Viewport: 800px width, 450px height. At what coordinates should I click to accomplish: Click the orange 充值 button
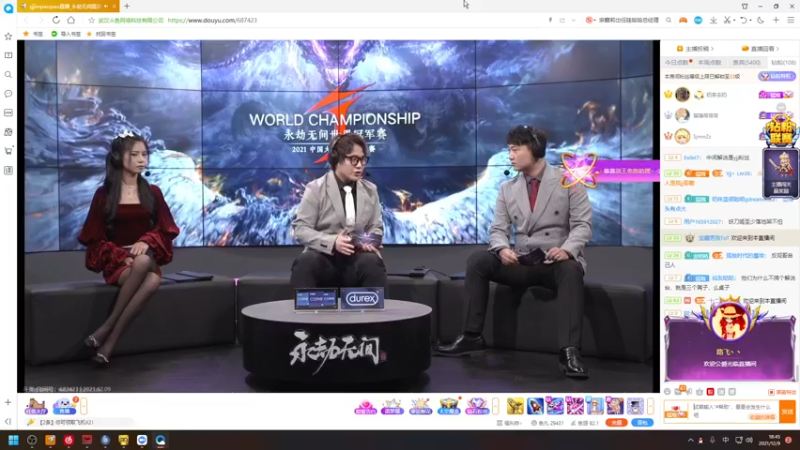coord(616,422)
